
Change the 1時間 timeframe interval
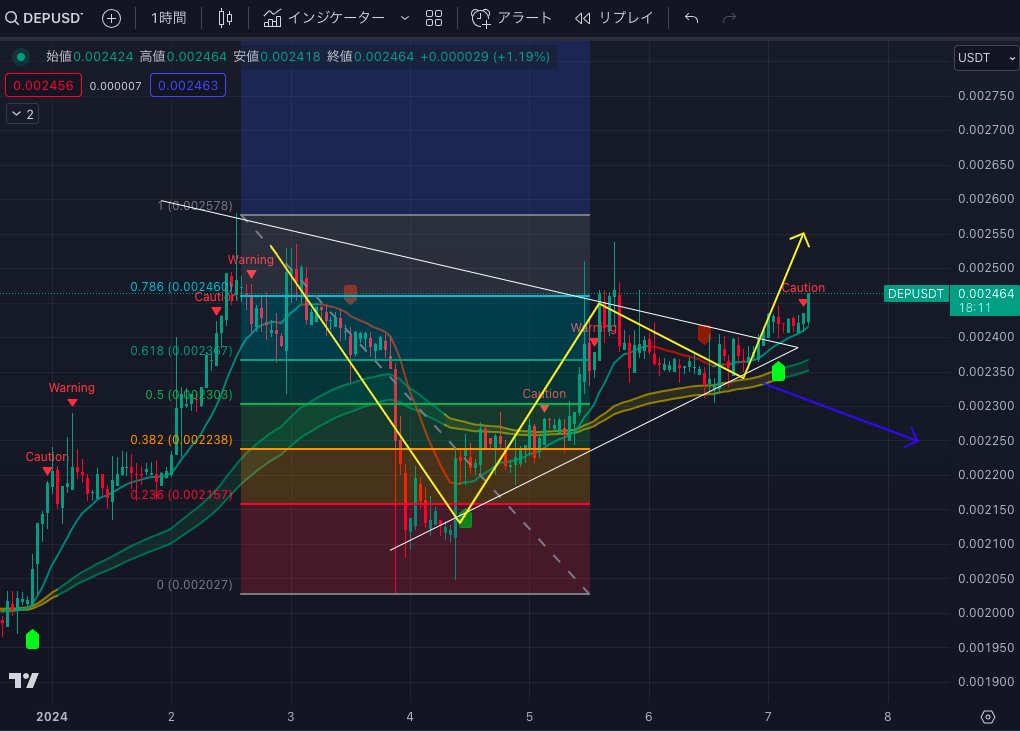168,18
